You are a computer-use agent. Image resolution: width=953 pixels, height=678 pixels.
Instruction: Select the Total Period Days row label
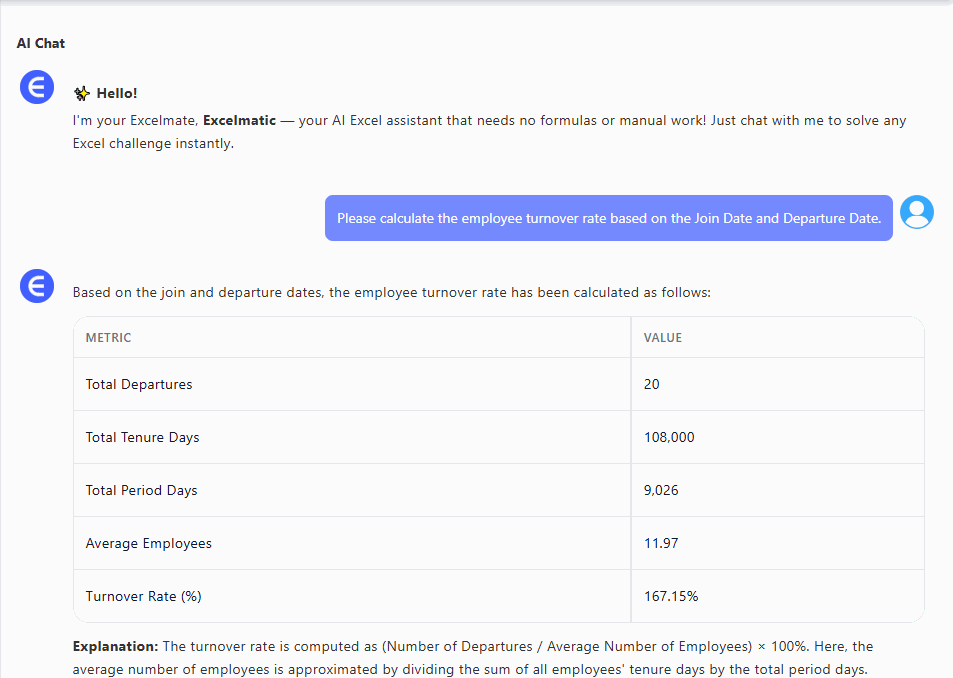[x=141, y=490]
